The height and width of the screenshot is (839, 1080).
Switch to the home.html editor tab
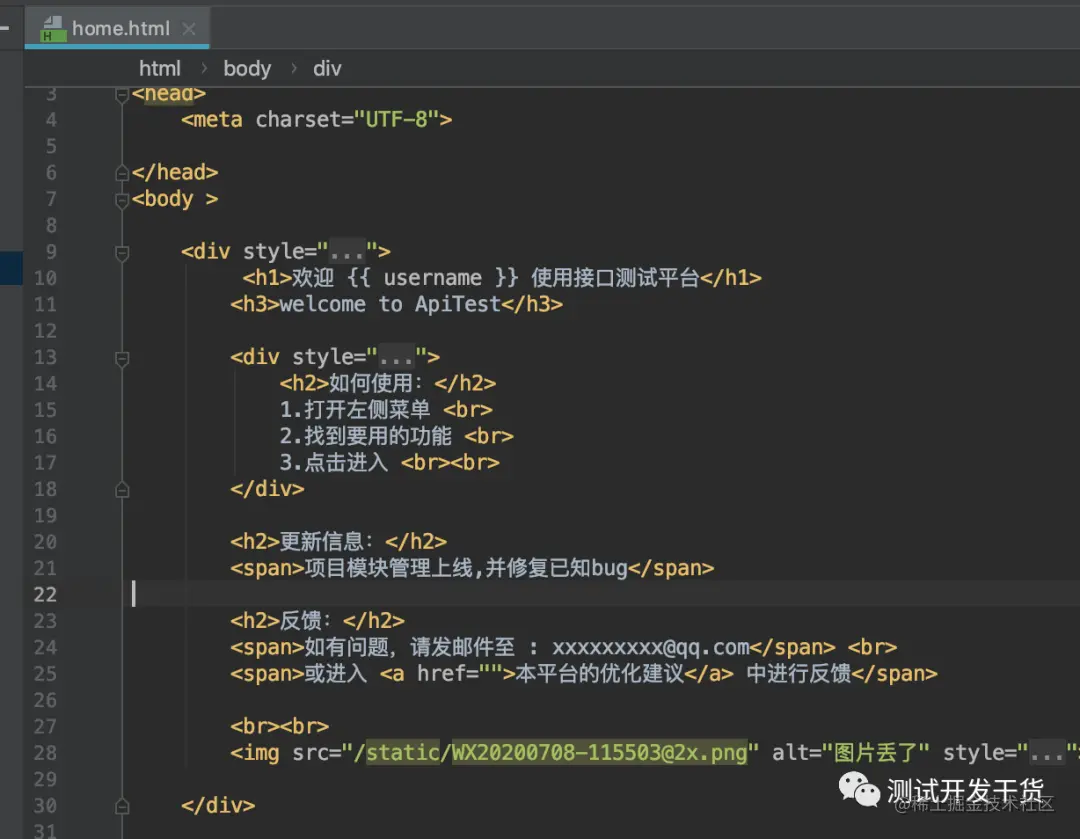117,28
